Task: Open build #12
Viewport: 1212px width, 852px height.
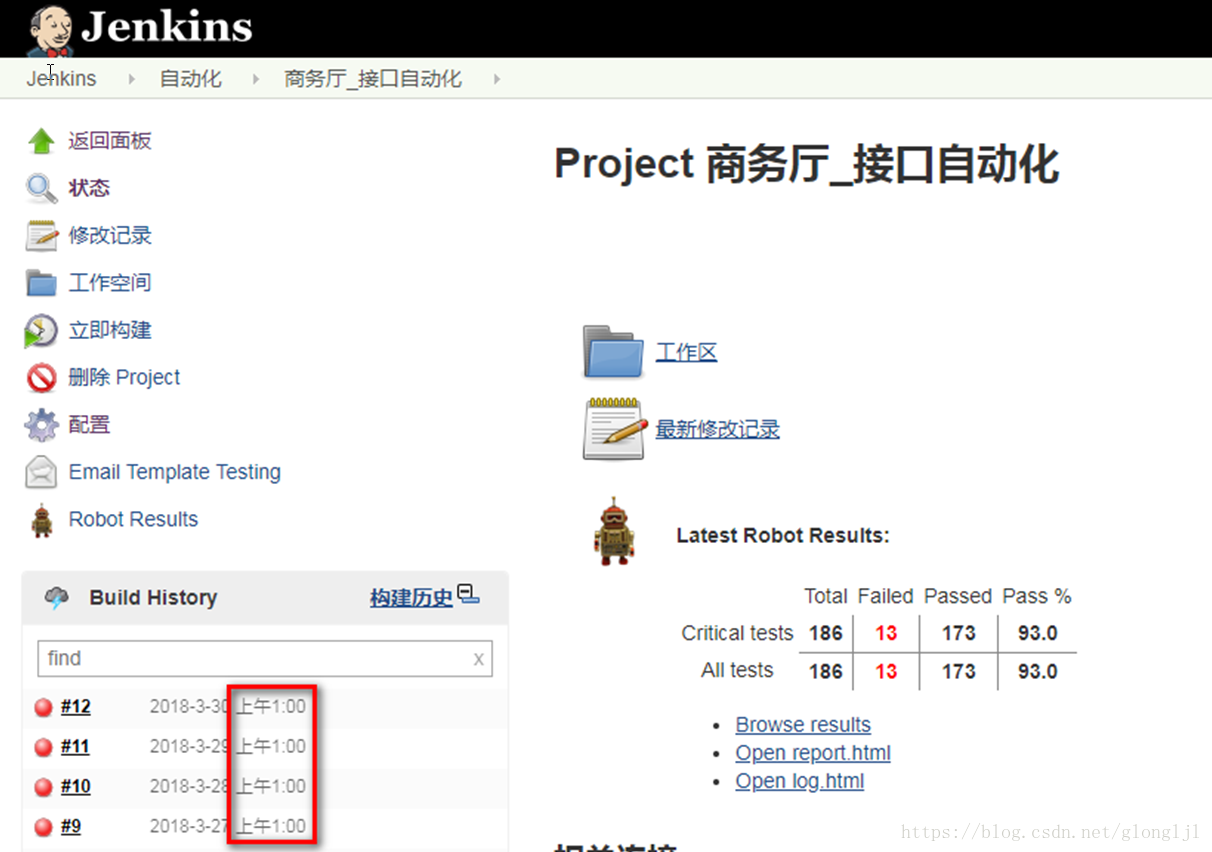Action: pyautogui.click(x=75, y=707)
